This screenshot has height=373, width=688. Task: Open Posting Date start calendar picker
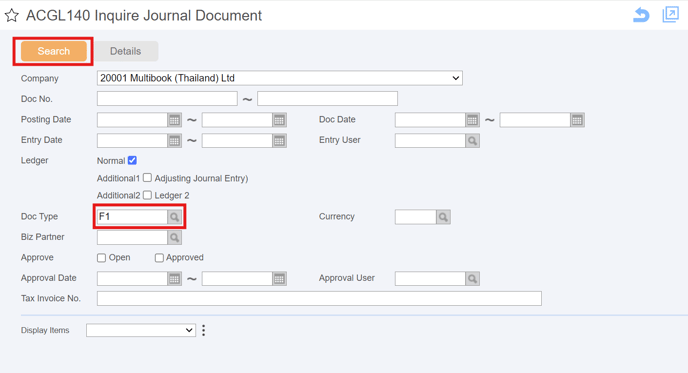[175, 120]
